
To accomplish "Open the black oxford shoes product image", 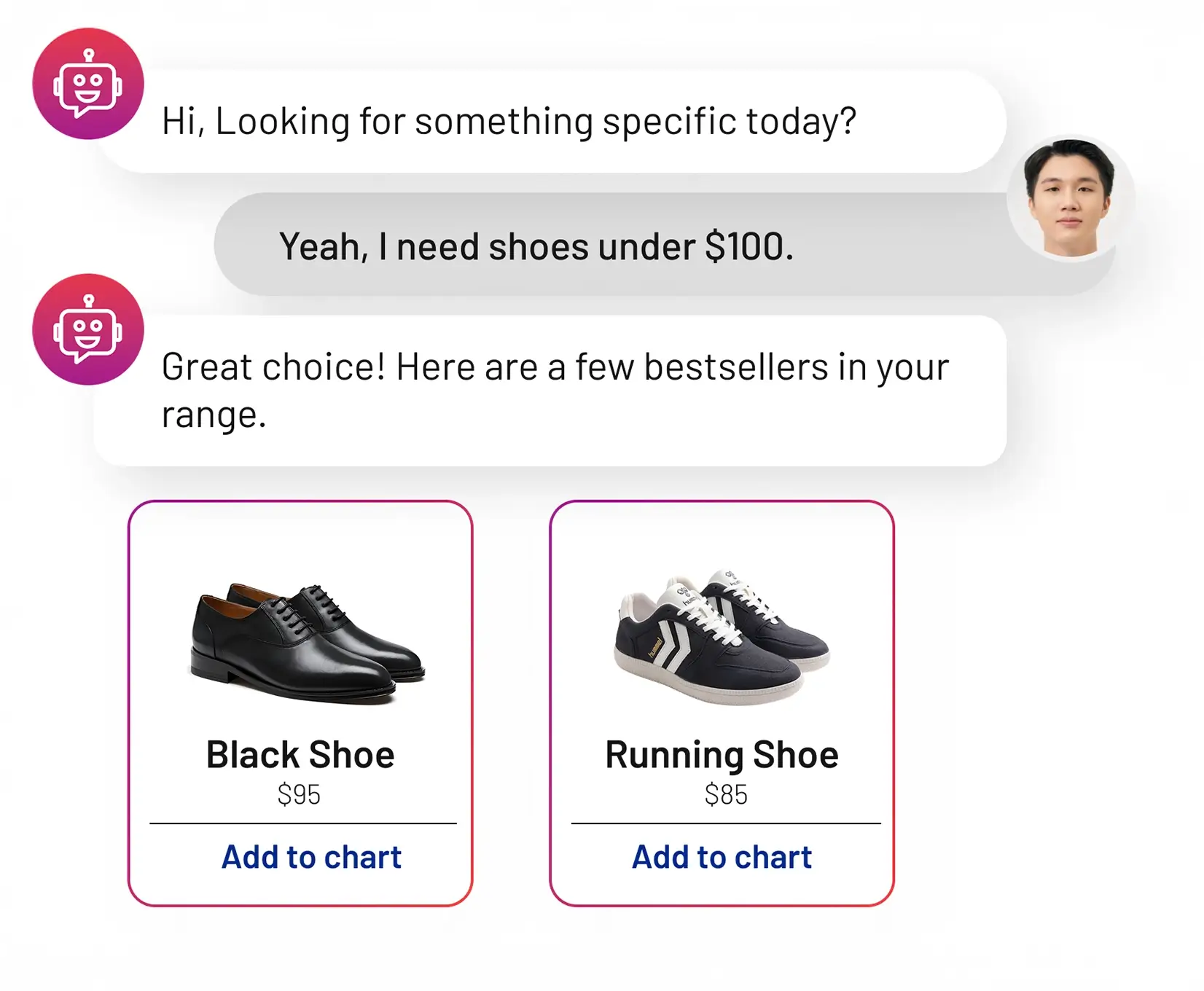I will [306, 641].
